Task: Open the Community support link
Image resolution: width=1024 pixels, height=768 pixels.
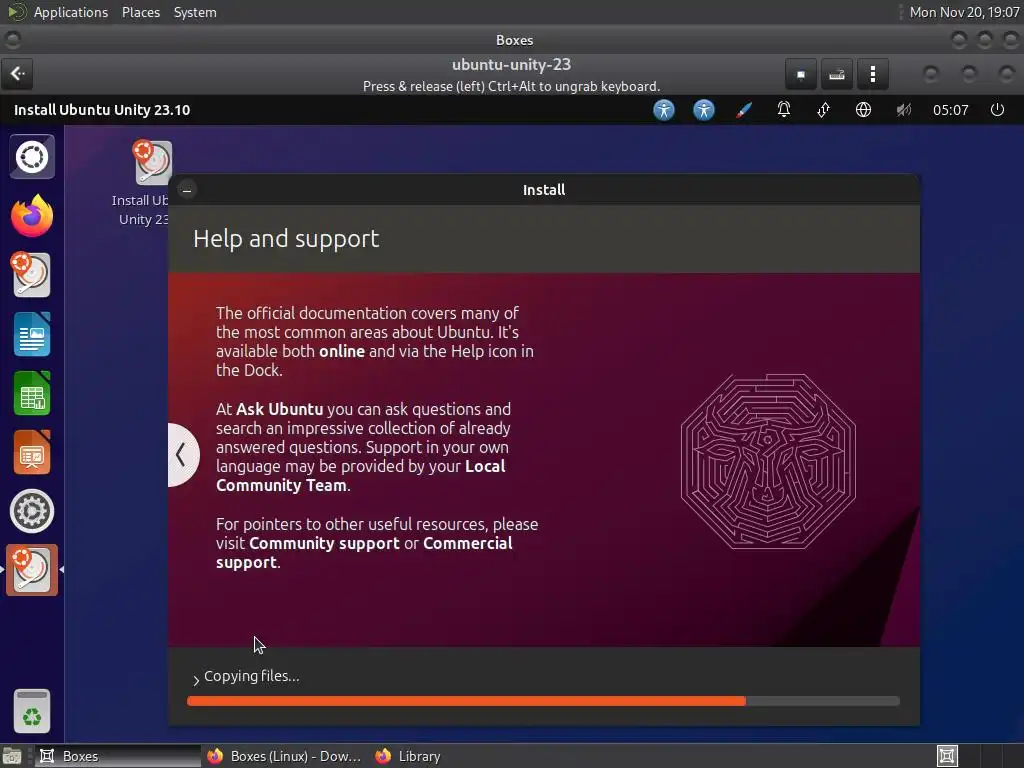Action: click(324, 543)
